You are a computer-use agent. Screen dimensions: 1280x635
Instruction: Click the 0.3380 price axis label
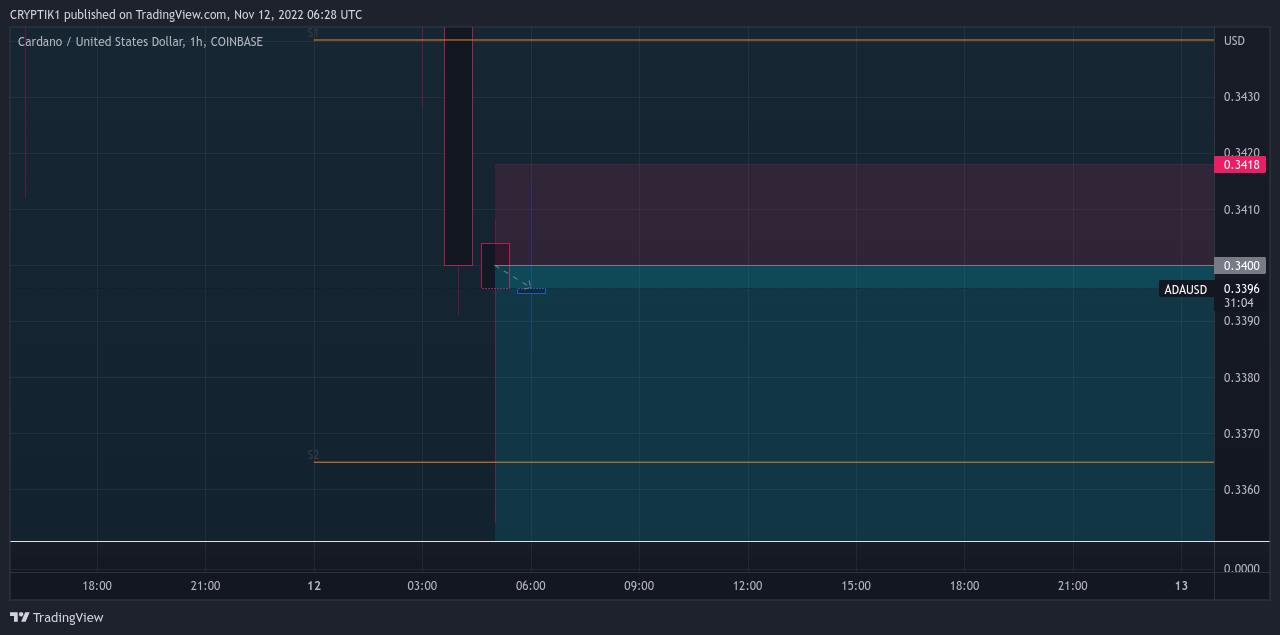coord(1240,378)
